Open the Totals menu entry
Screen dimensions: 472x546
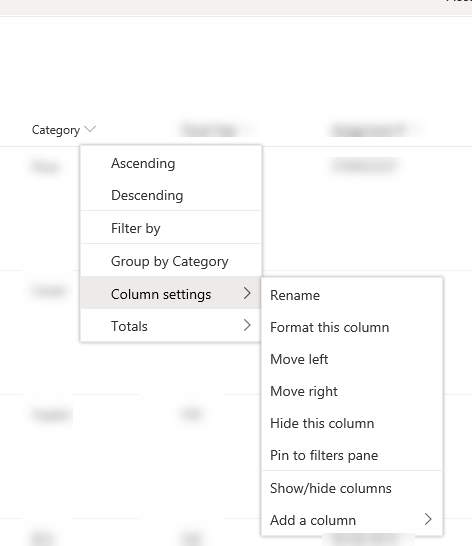pos(171,326)
